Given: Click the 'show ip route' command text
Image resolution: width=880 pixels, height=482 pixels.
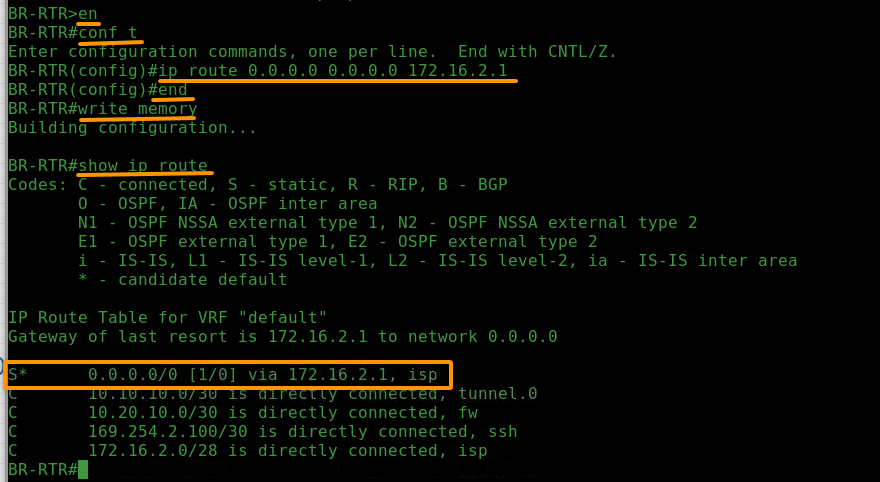Looking at the screenshot, I should click(x=143, y=166).
